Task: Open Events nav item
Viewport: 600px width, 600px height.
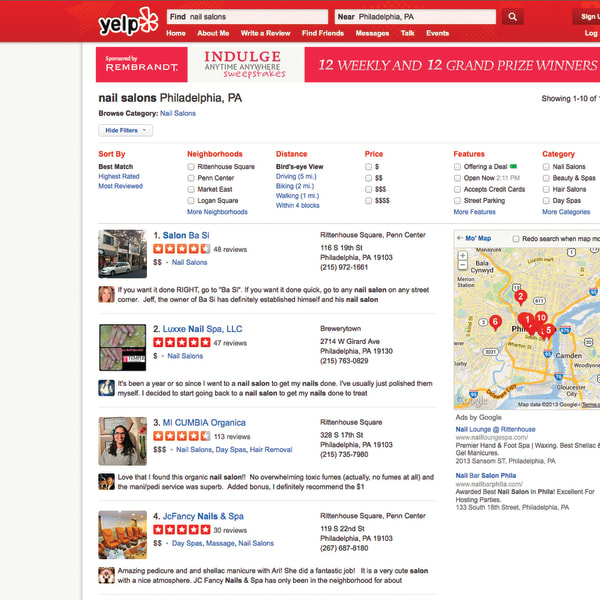Action: (437, 33)
